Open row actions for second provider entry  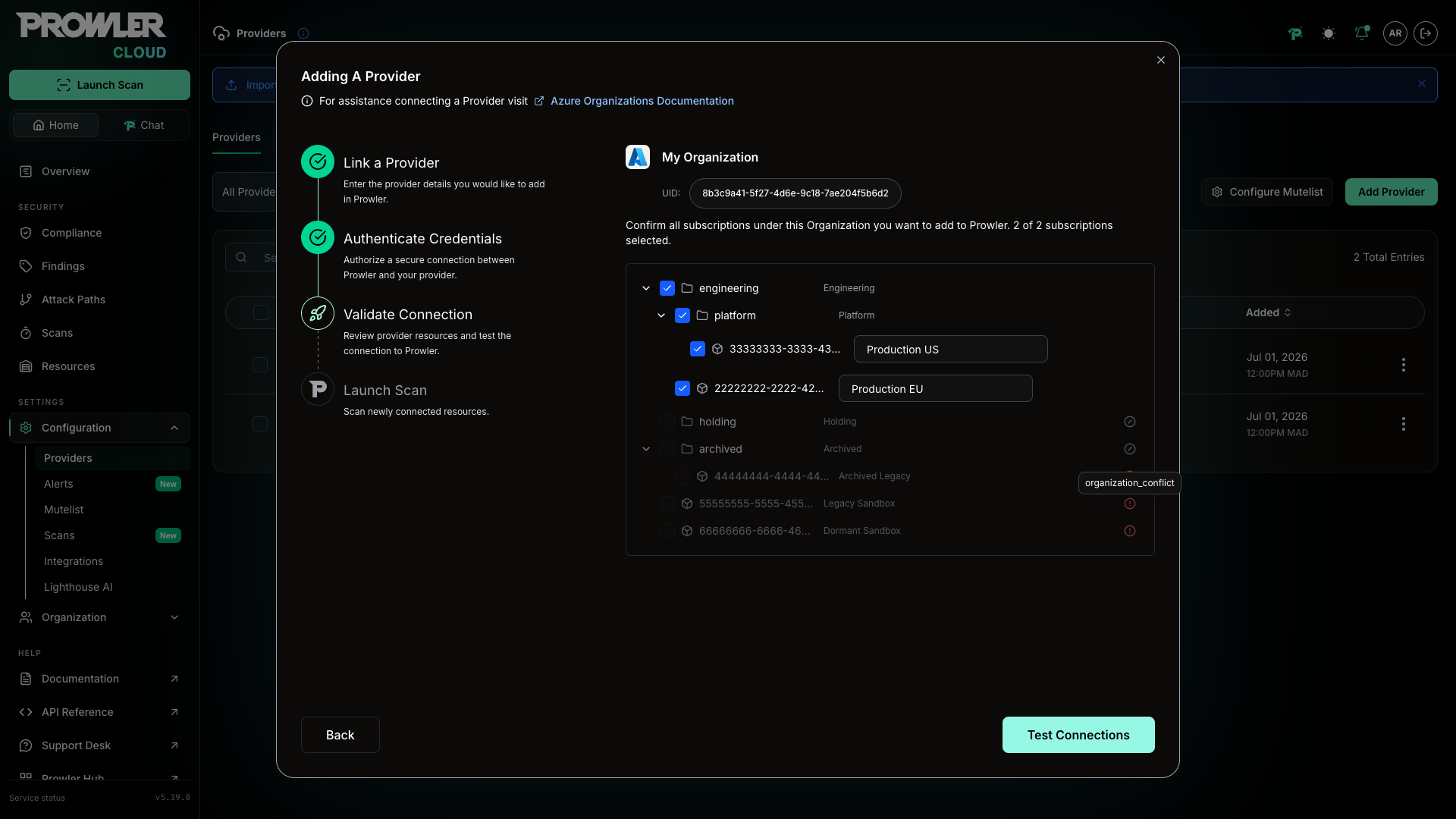point(1404,424)
